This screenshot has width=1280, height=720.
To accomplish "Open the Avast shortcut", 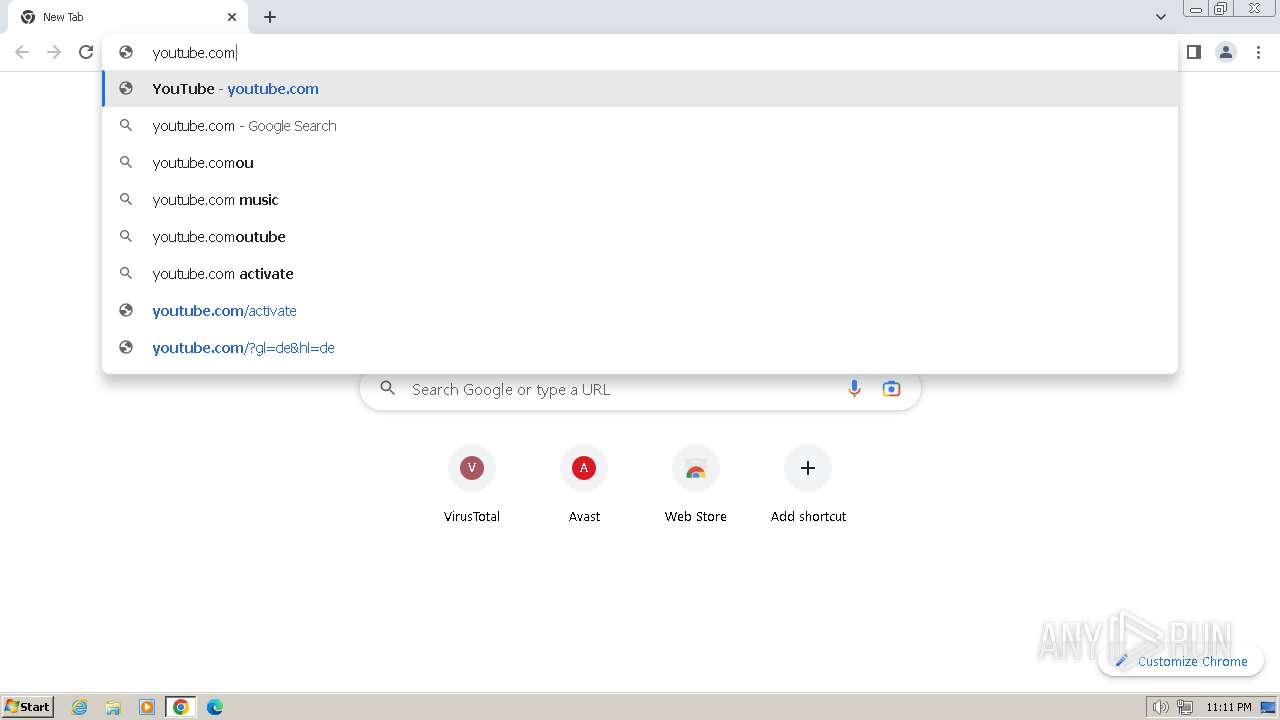I will click(x=584, y=484).
